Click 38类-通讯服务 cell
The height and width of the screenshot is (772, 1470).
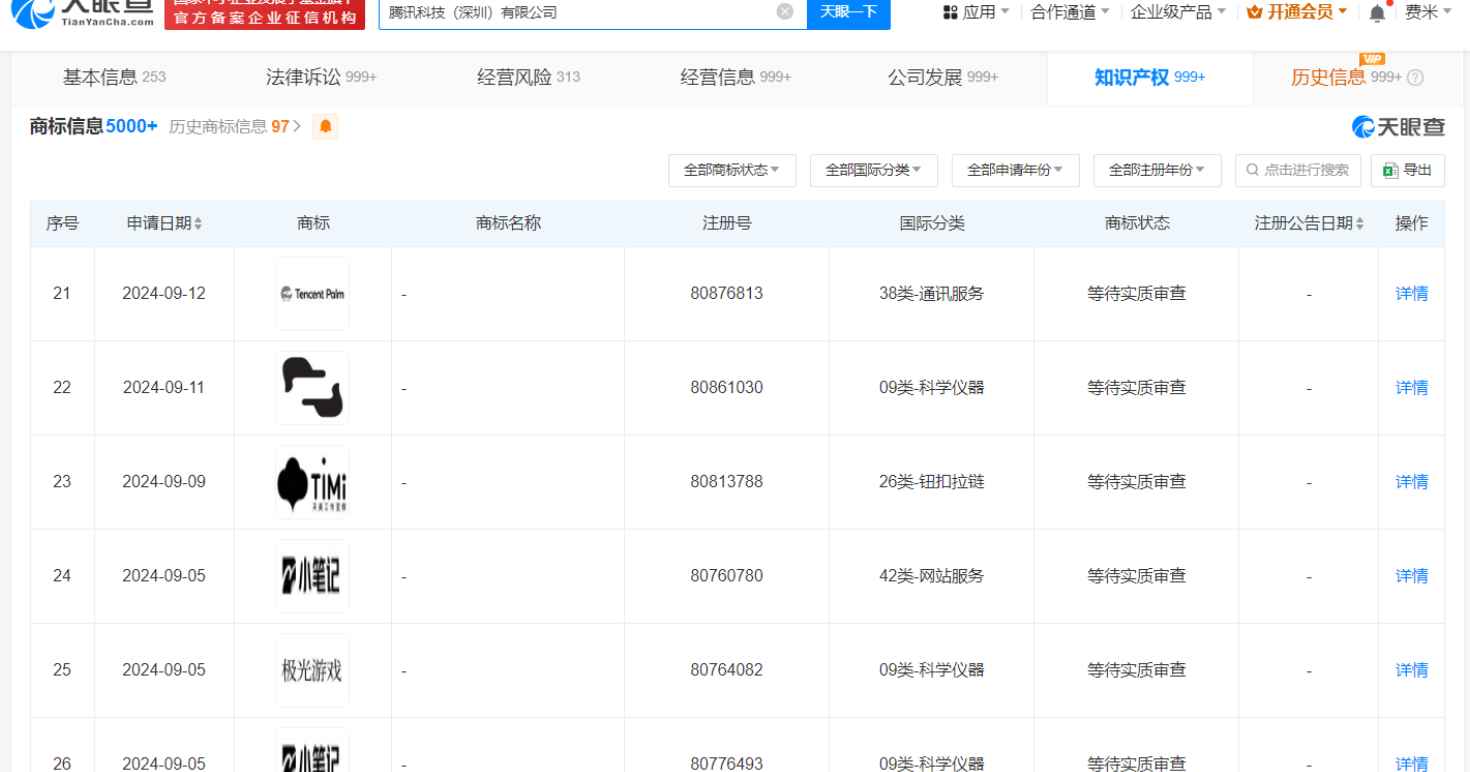pyautogui.click(x=931, y=294)
